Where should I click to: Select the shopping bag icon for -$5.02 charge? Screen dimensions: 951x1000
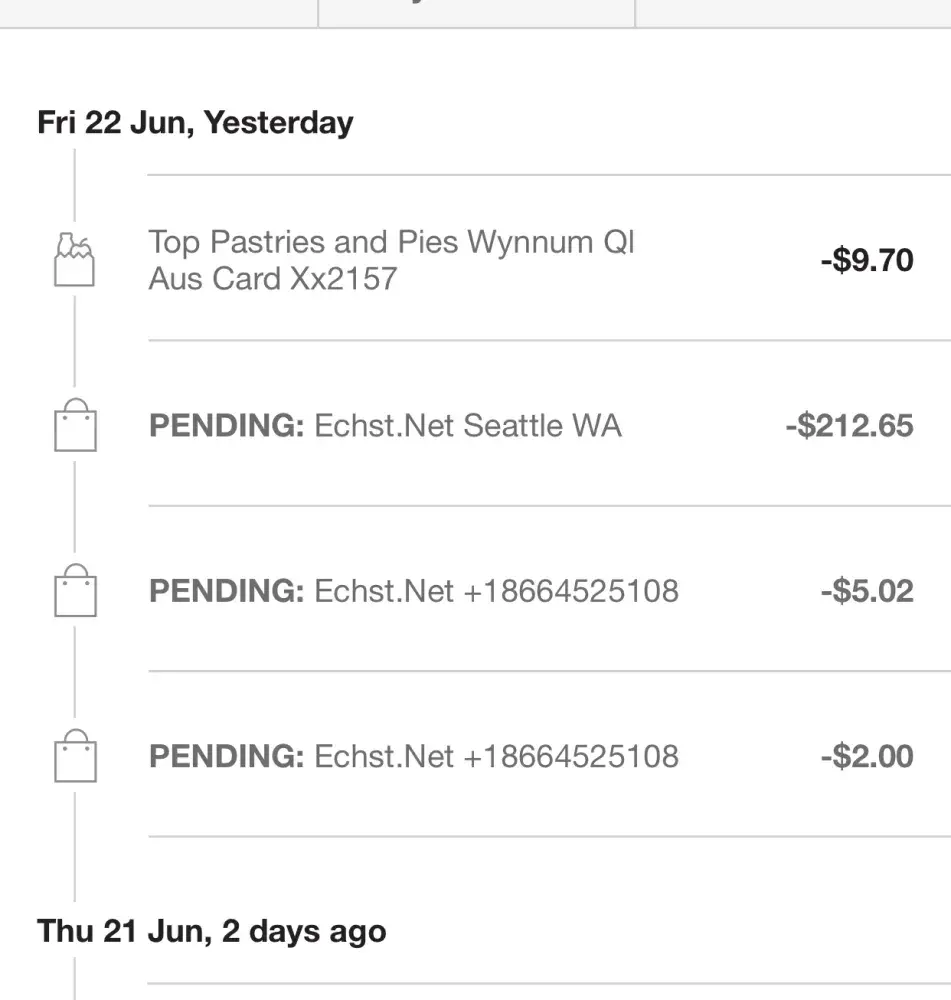tap(75, 591)
